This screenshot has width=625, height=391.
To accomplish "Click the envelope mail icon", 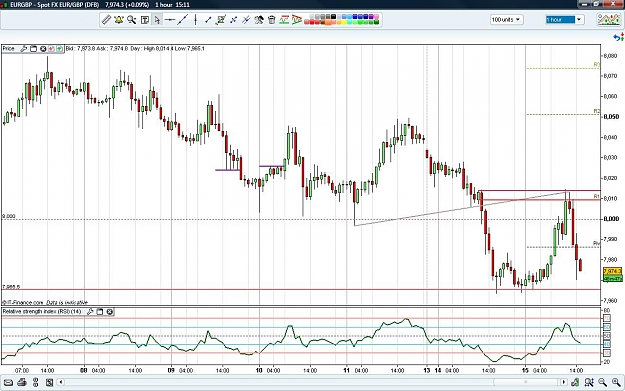I will (x=8, y=383).
